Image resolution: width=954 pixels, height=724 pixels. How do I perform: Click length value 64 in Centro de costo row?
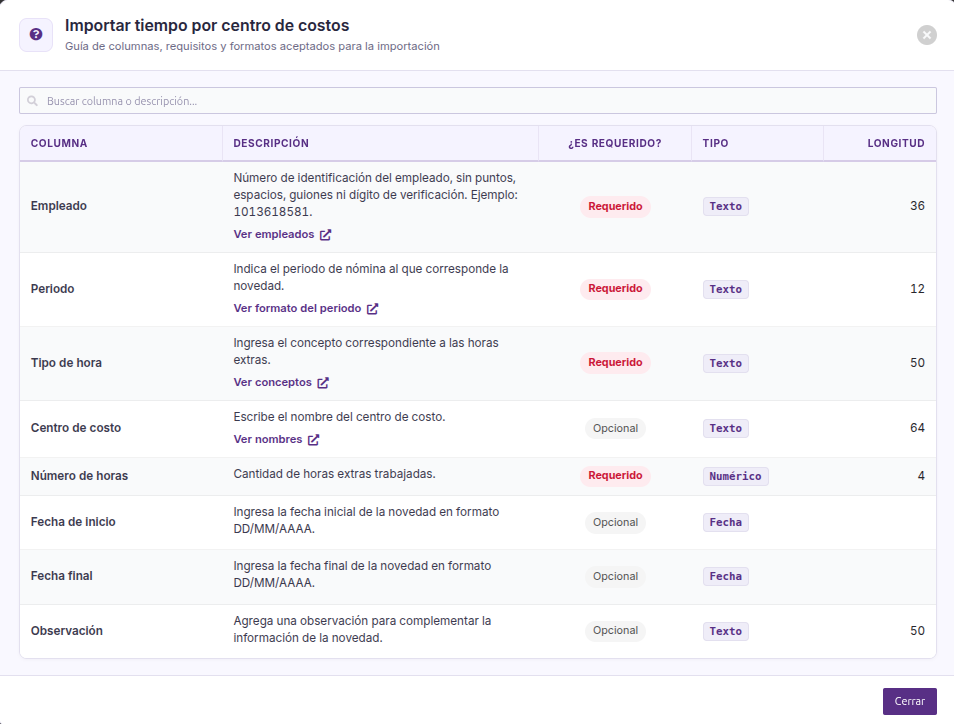pos(917,428)
